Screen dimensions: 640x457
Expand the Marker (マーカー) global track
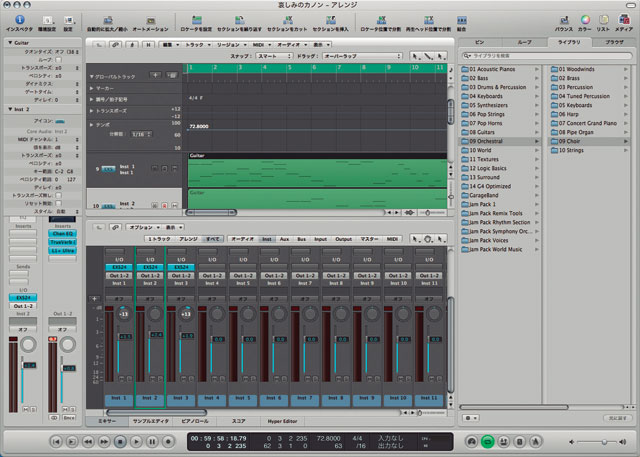(91, 88)
